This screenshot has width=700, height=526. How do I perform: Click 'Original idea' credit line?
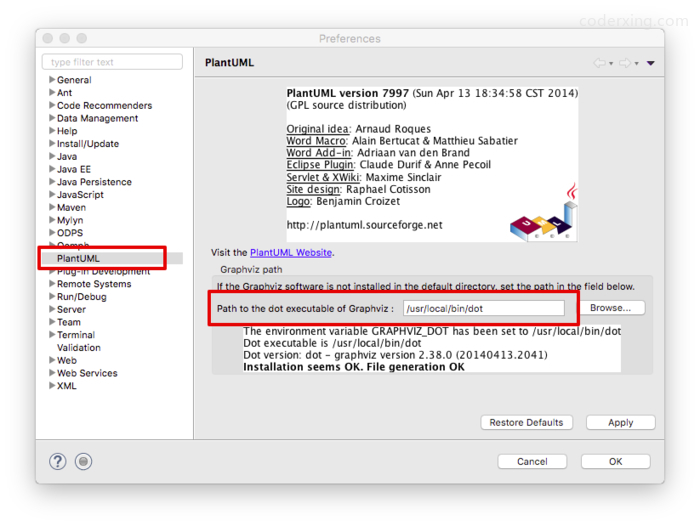pos(358,129)
